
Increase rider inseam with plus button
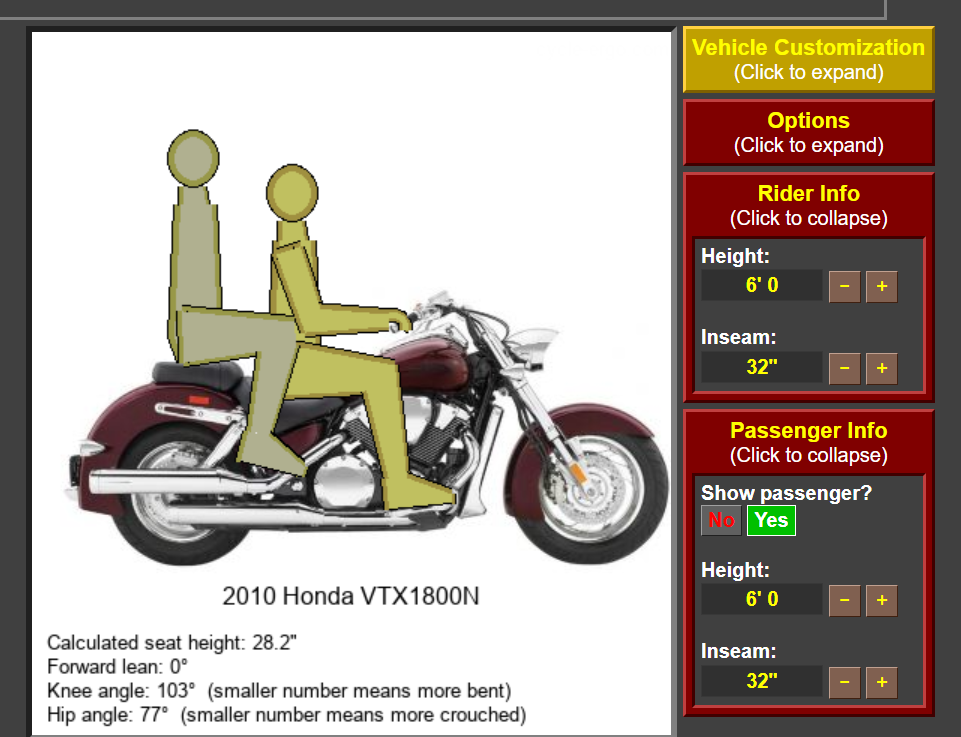tap(881, 368)
